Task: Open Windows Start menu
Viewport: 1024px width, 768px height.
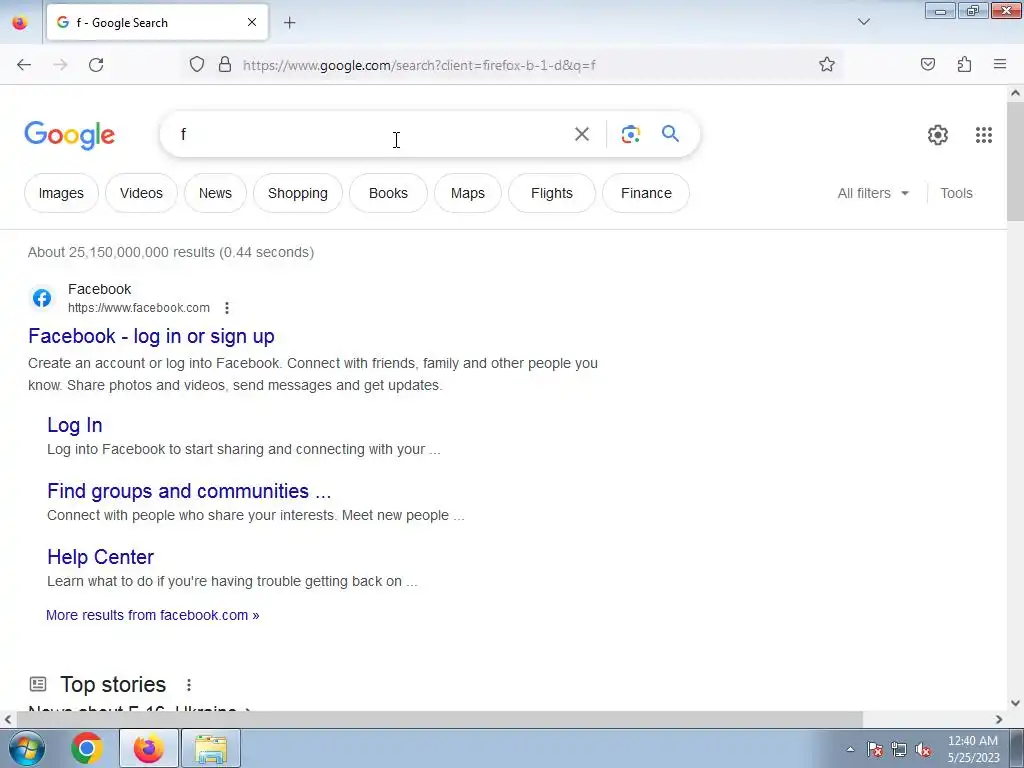Action: [x=27, y=748]
